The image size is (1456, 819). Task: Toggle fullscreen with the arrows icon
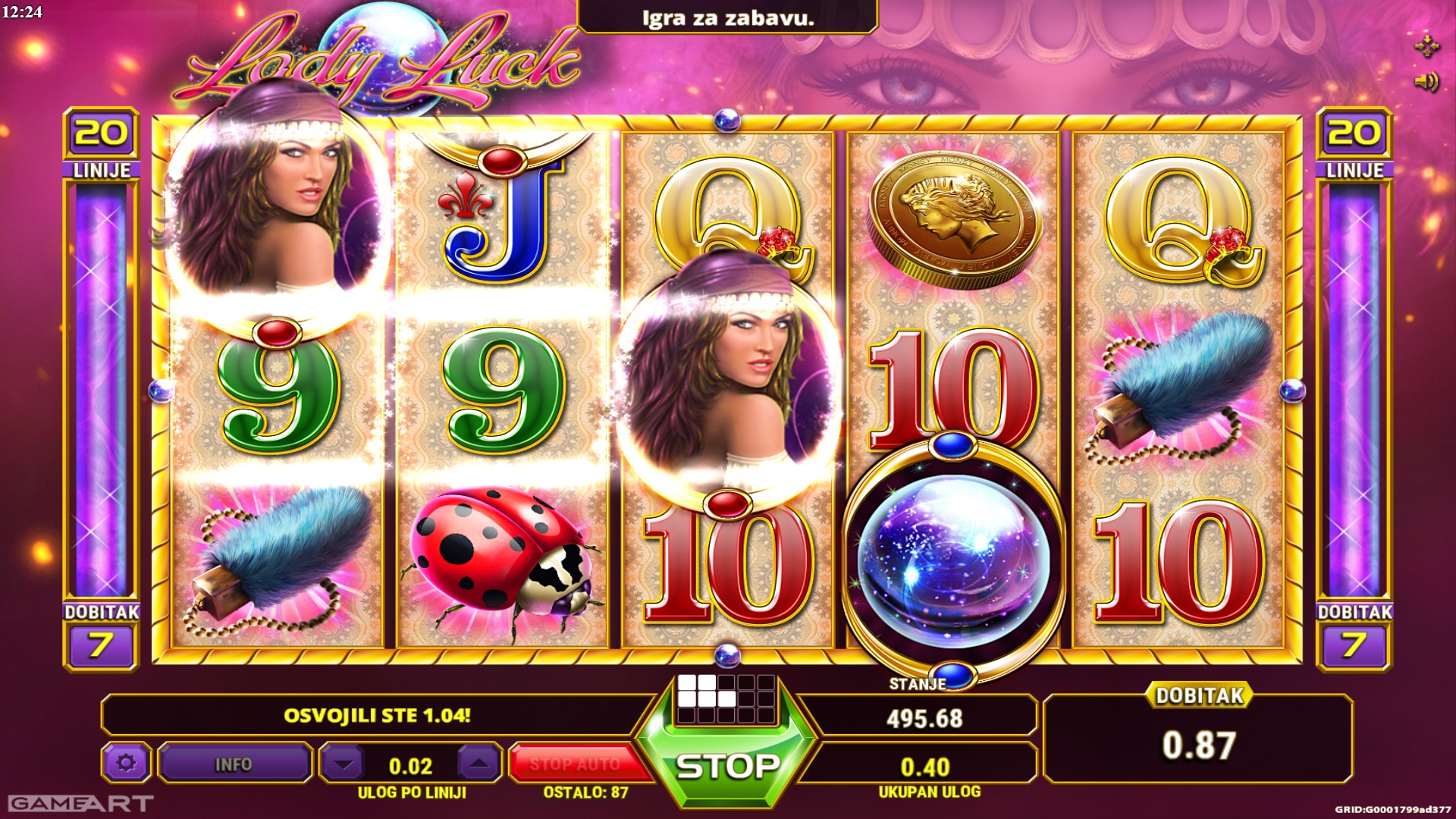click(1426, 45)
